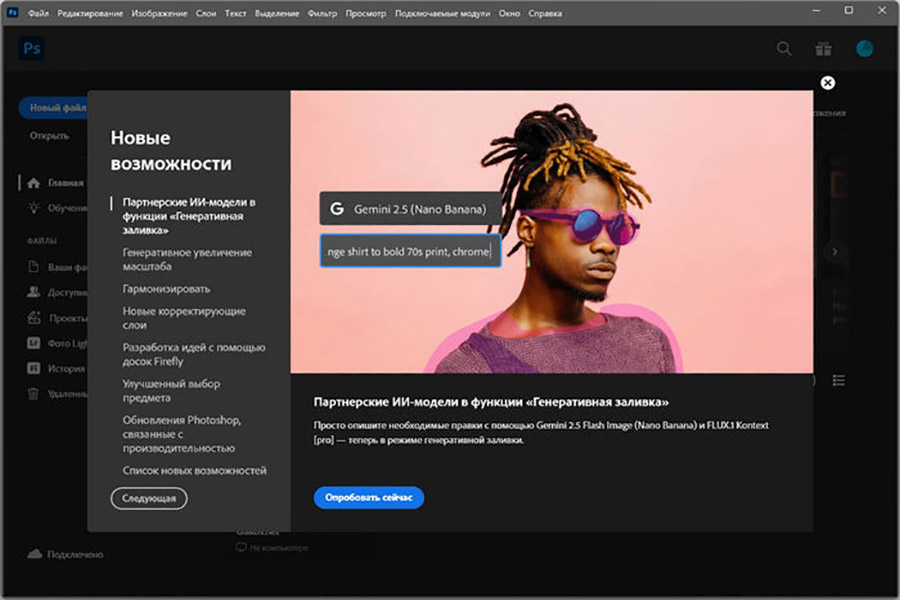The height and width of the screenshot is (600, 900).
Task: Click the search magnifier icon
Action: point(784,49)
